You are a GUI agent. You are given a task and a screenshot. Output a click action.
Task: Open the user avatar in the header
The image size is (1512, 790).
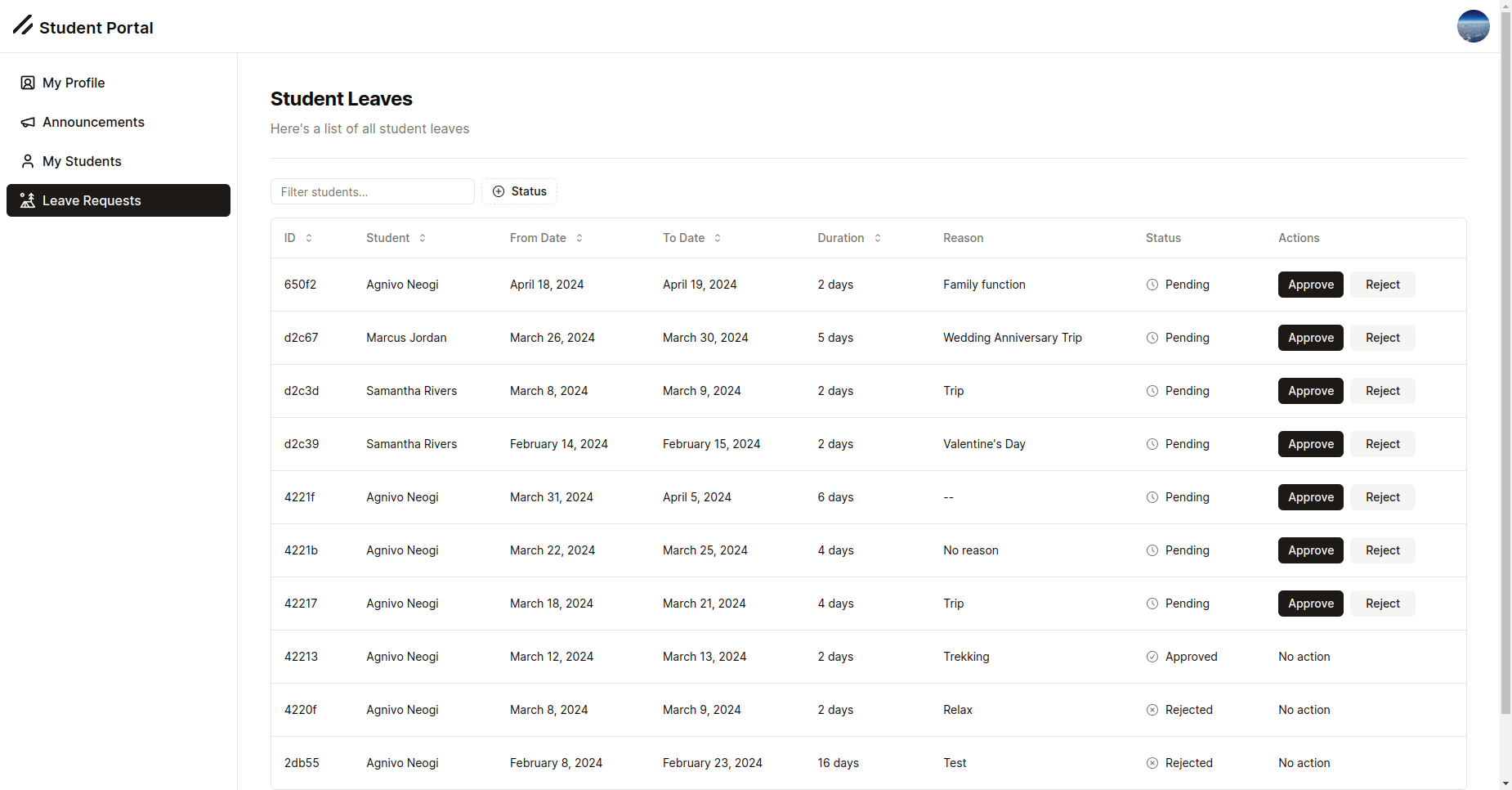pos(1473,26)
